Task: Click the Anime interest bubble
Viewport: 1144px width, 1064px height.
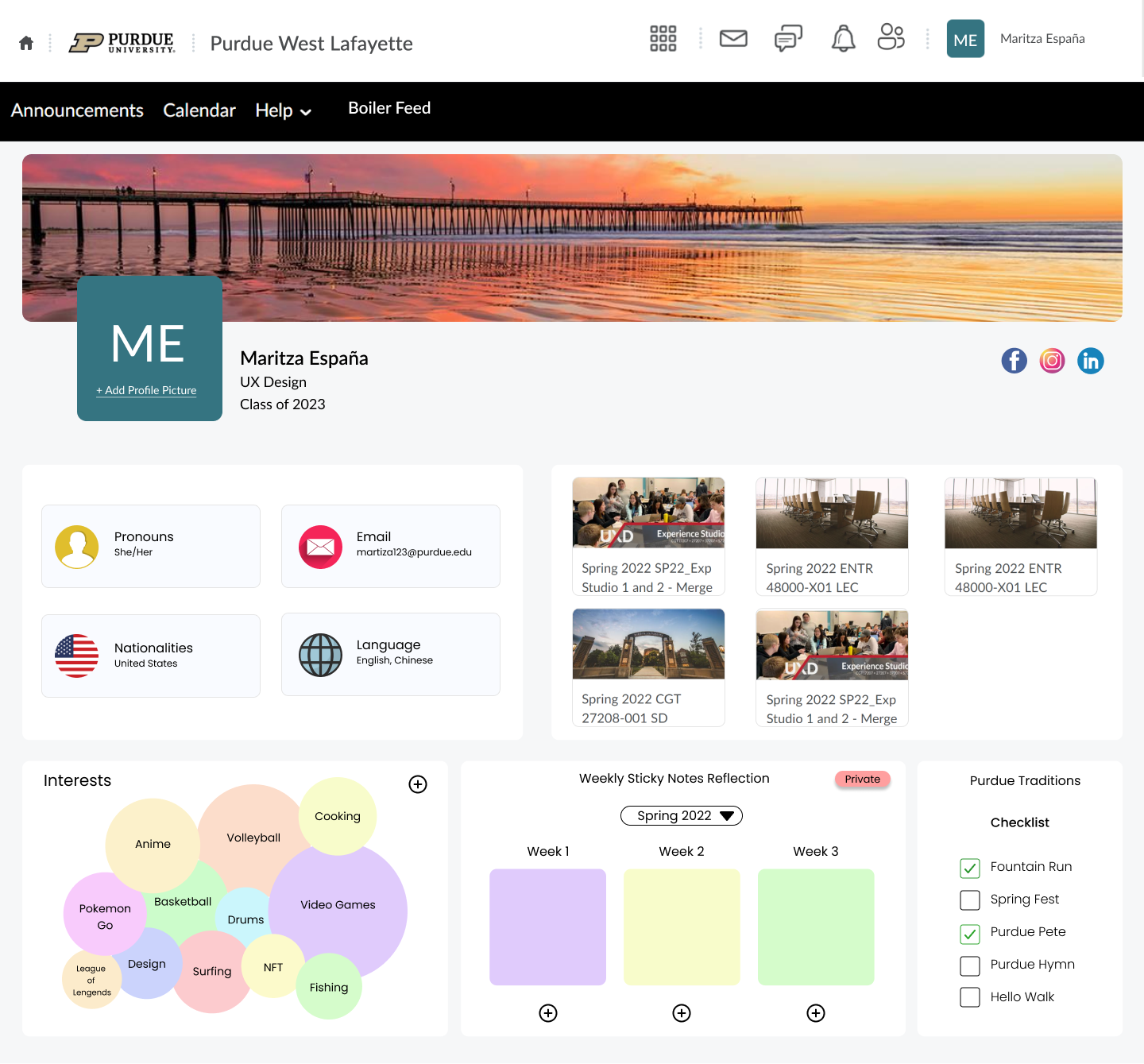Action: pyautogui.click(x=153, y=844)
